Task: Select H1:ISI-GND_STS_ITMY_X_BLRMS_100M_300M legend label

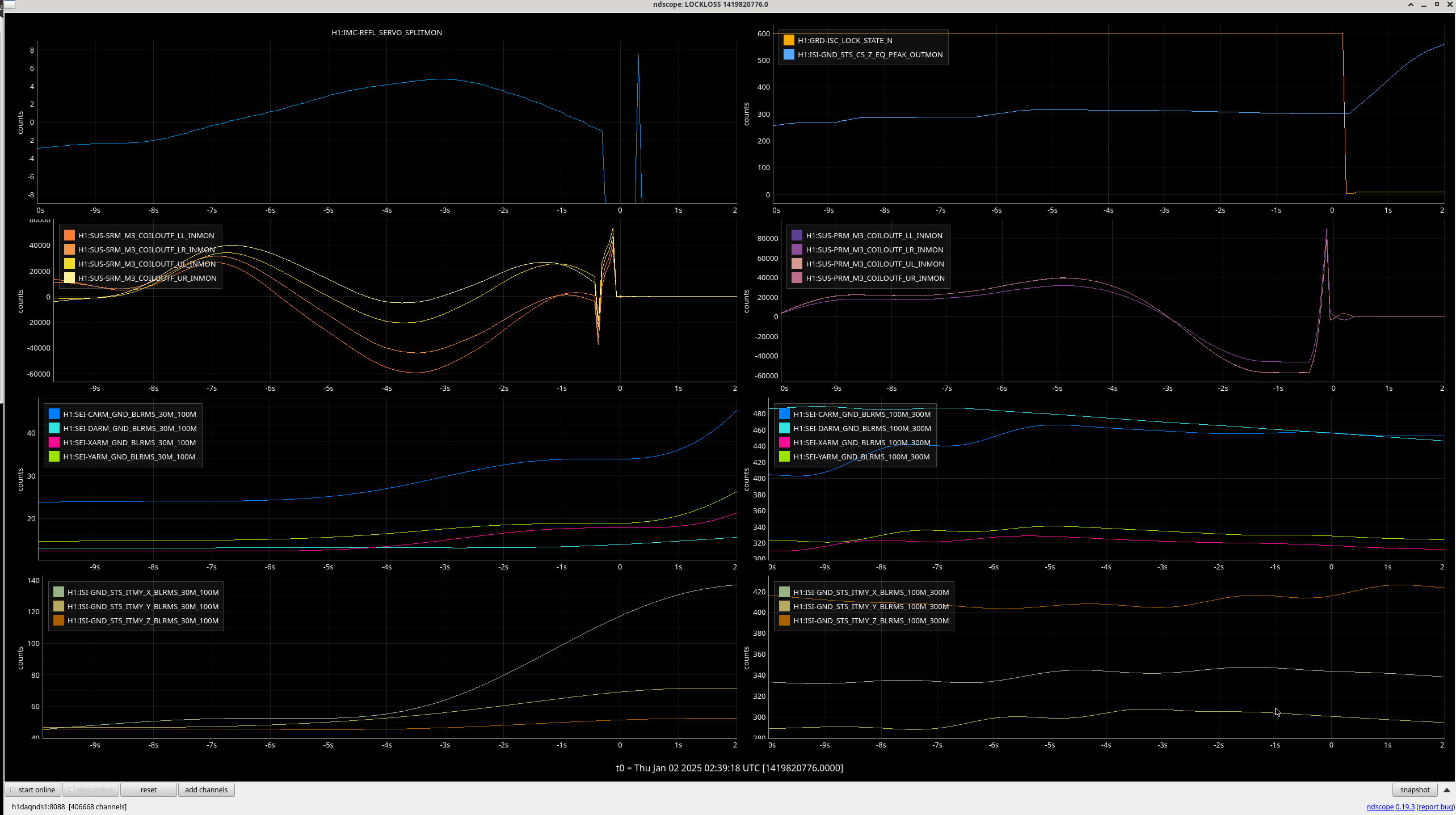Action: [871, 592]
